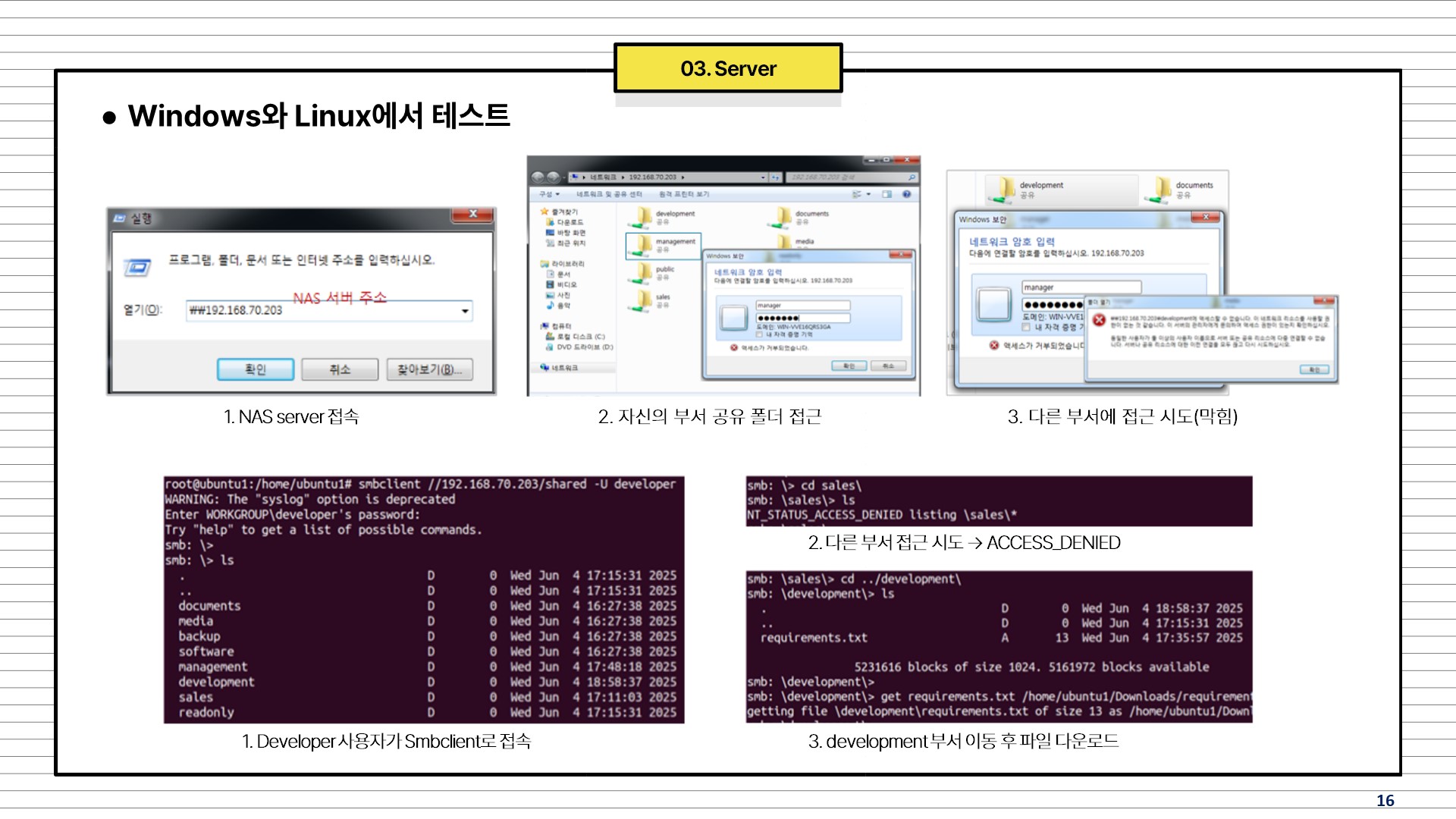1456x819 pixels.
Task: Expand the Explorer address bar history dropdown
Action: click(763, 177)
